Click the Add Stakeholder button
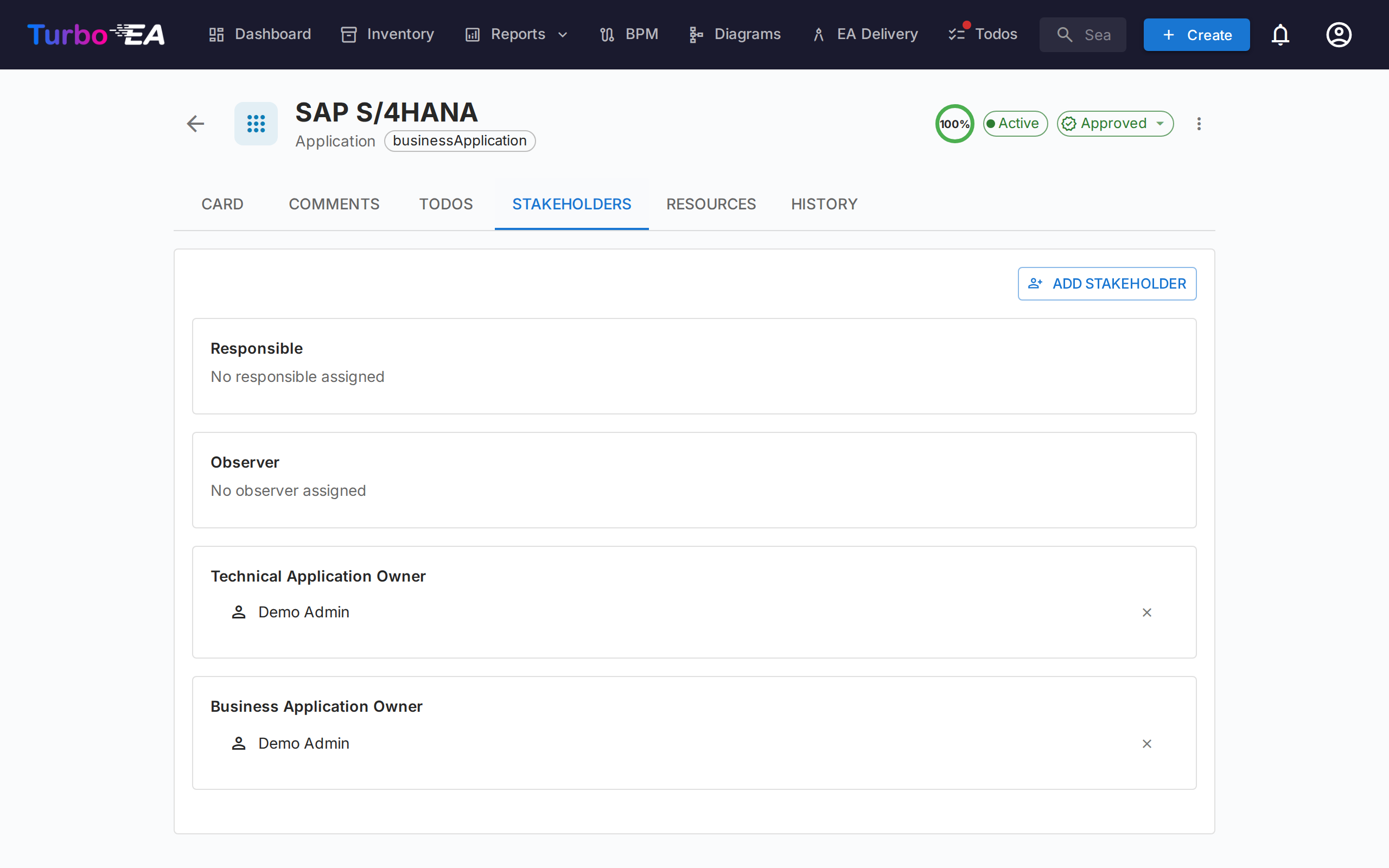Image resolution: width=1389 pixels, height=868 pixels. pyautogui.click(x=1107, y=284)
